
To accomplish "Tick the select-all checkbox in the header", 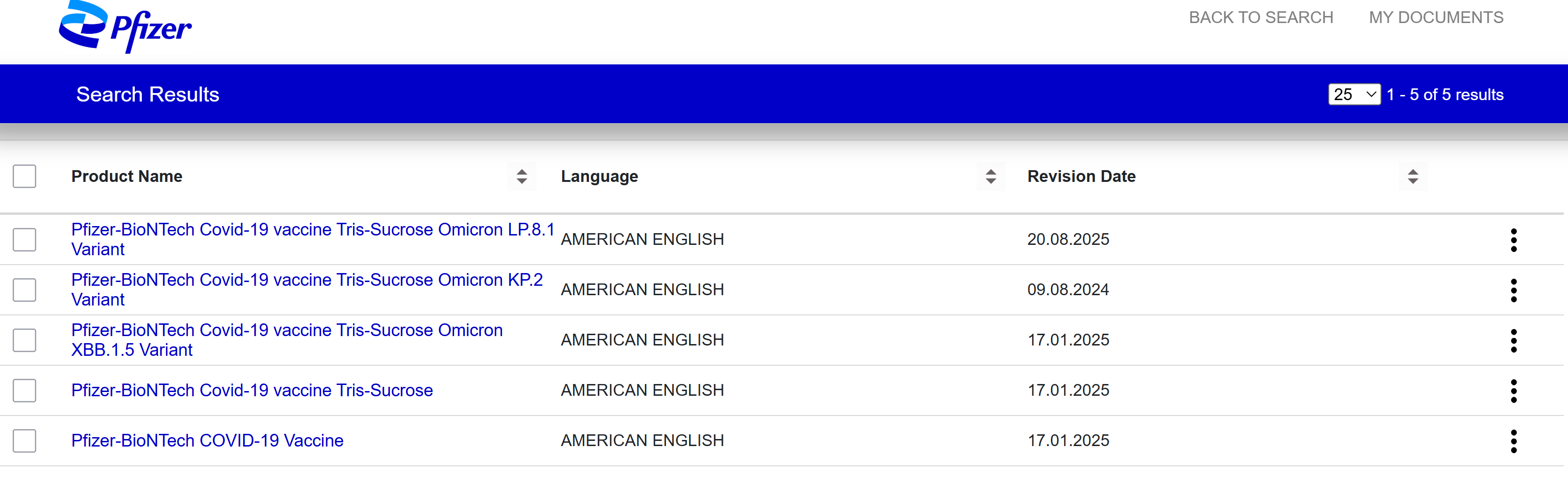I will (x=24, y=176).
